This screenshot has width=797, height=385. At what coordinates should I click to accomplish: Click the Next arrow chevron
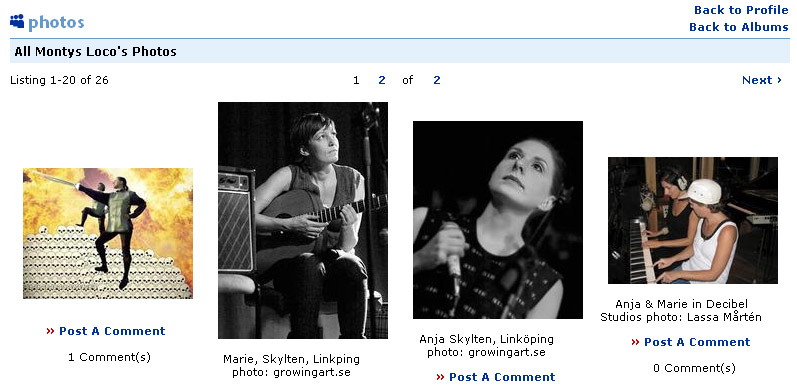click(779, 80)
